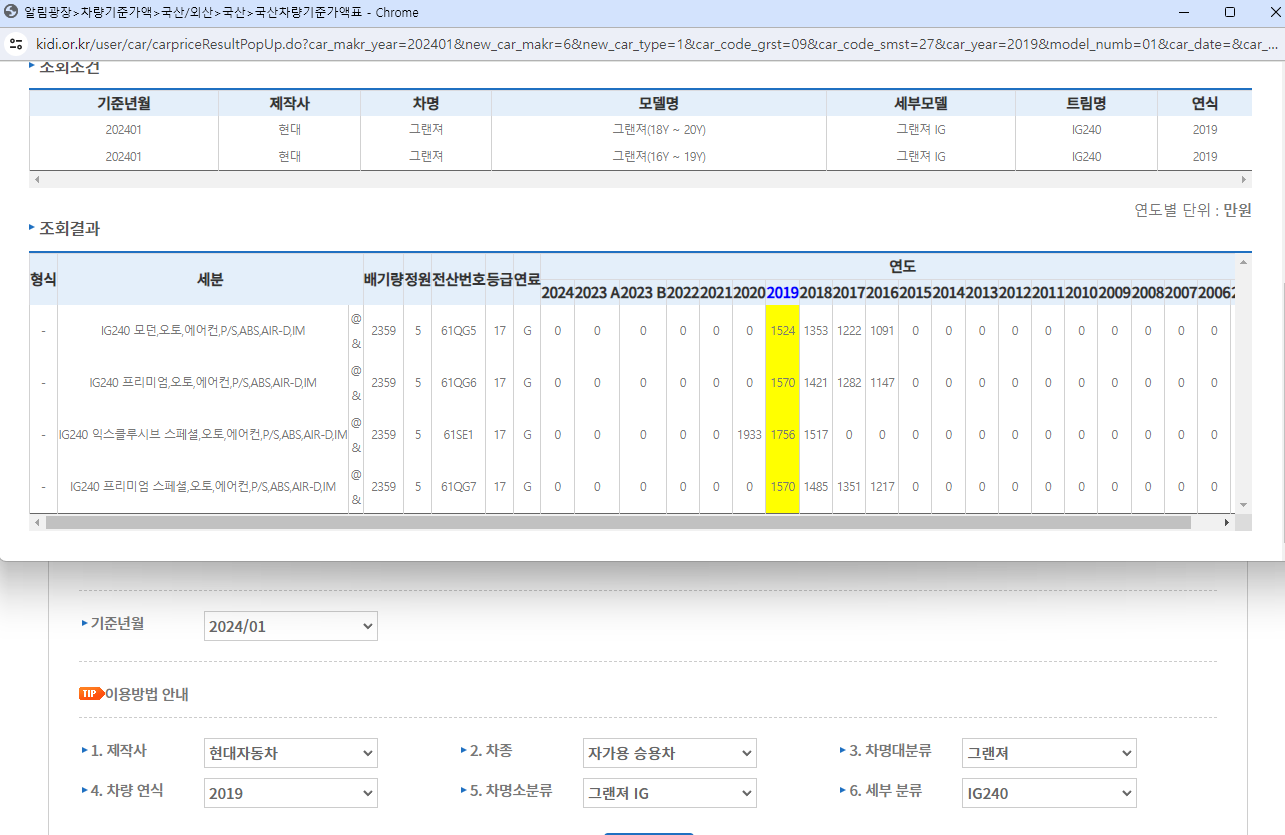Click right arrow of results horizontal scrollbar
The height and width of the screenshot is (835, 1285).
point(1227,523)
